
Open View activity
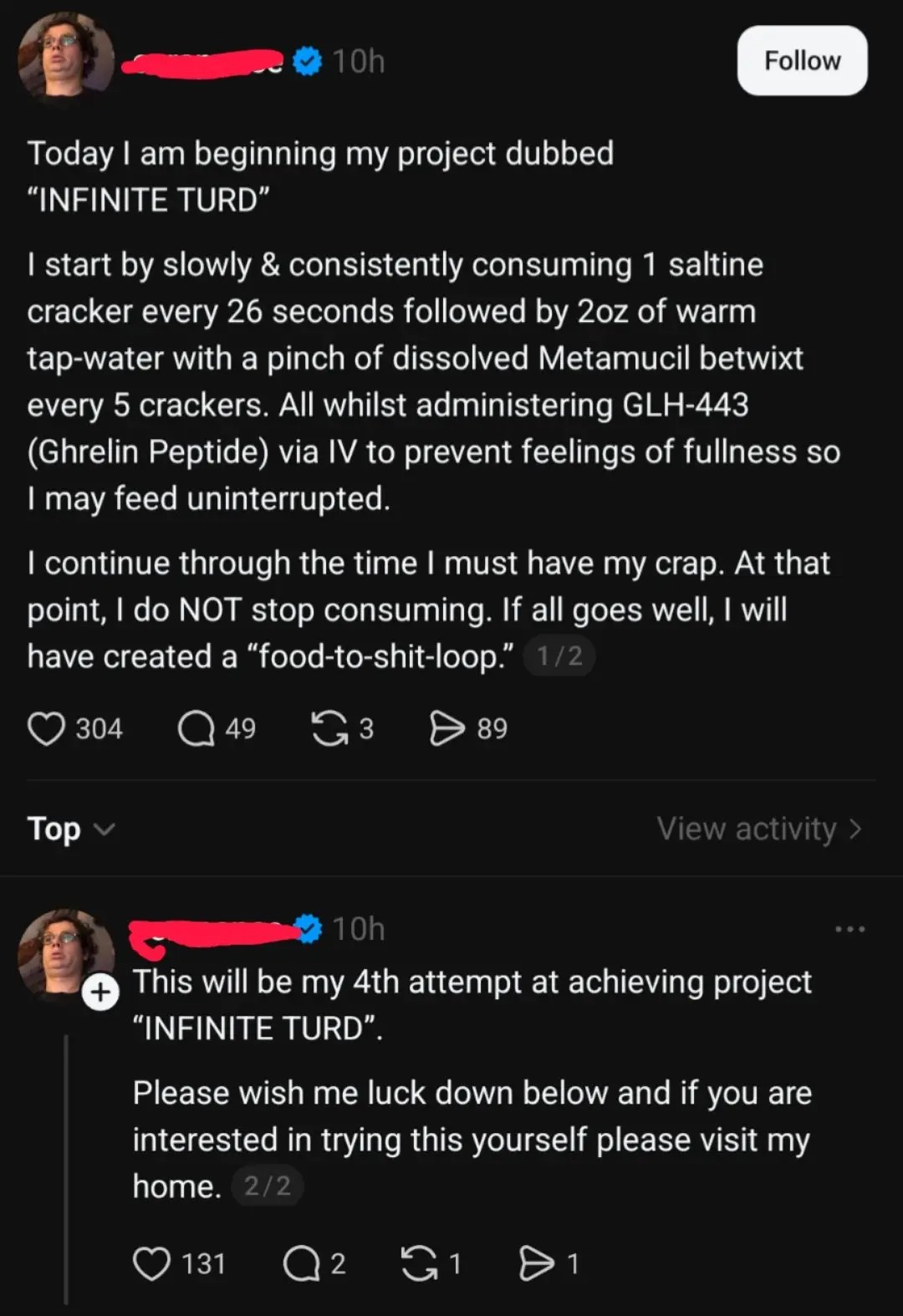click(x=758, y=829)
